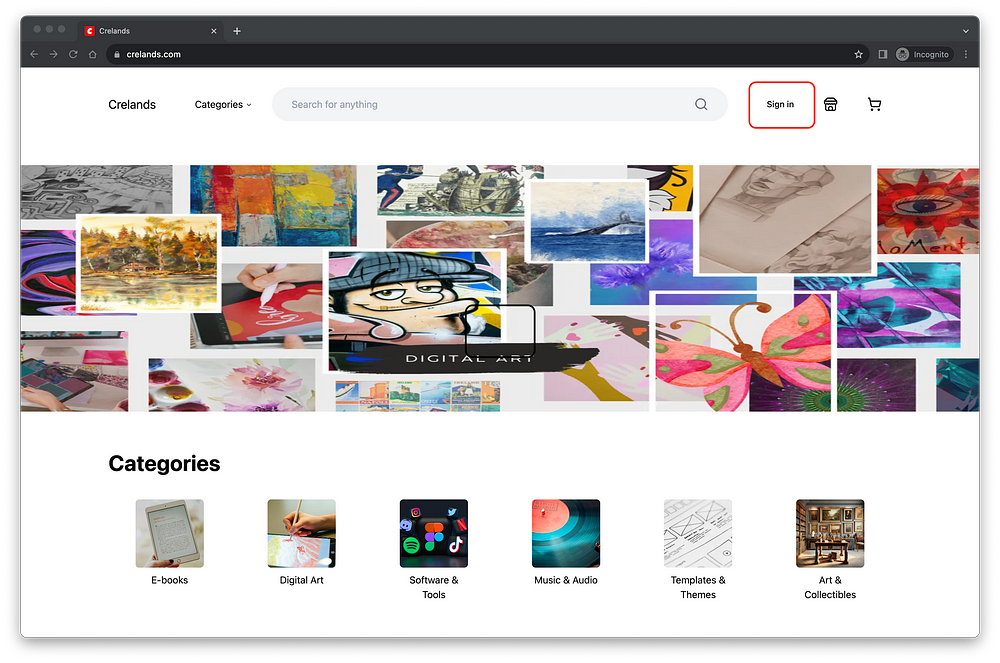Click the colorful abstract blocks painting
1000x663 pixels.
click(x=274, y=205)
